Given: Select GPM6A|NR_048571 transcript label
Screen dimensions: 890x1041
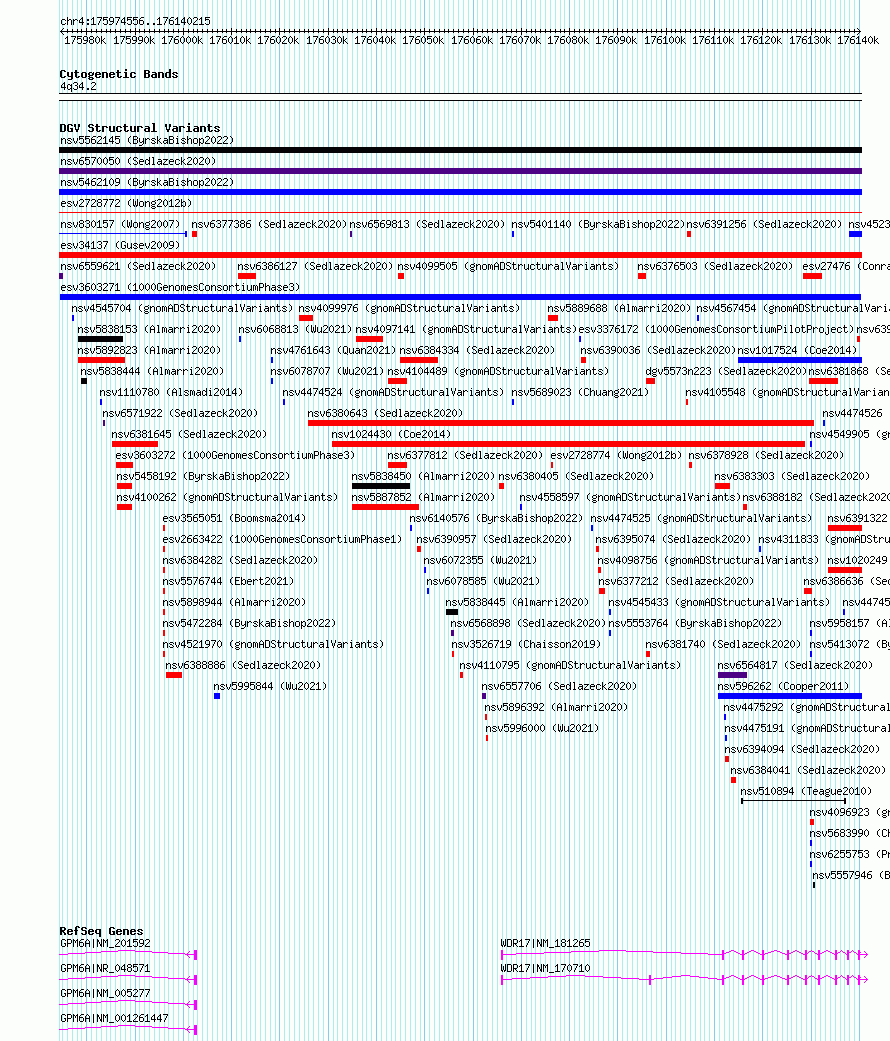Looking at the screenshot, I should [x=106, y=969].
